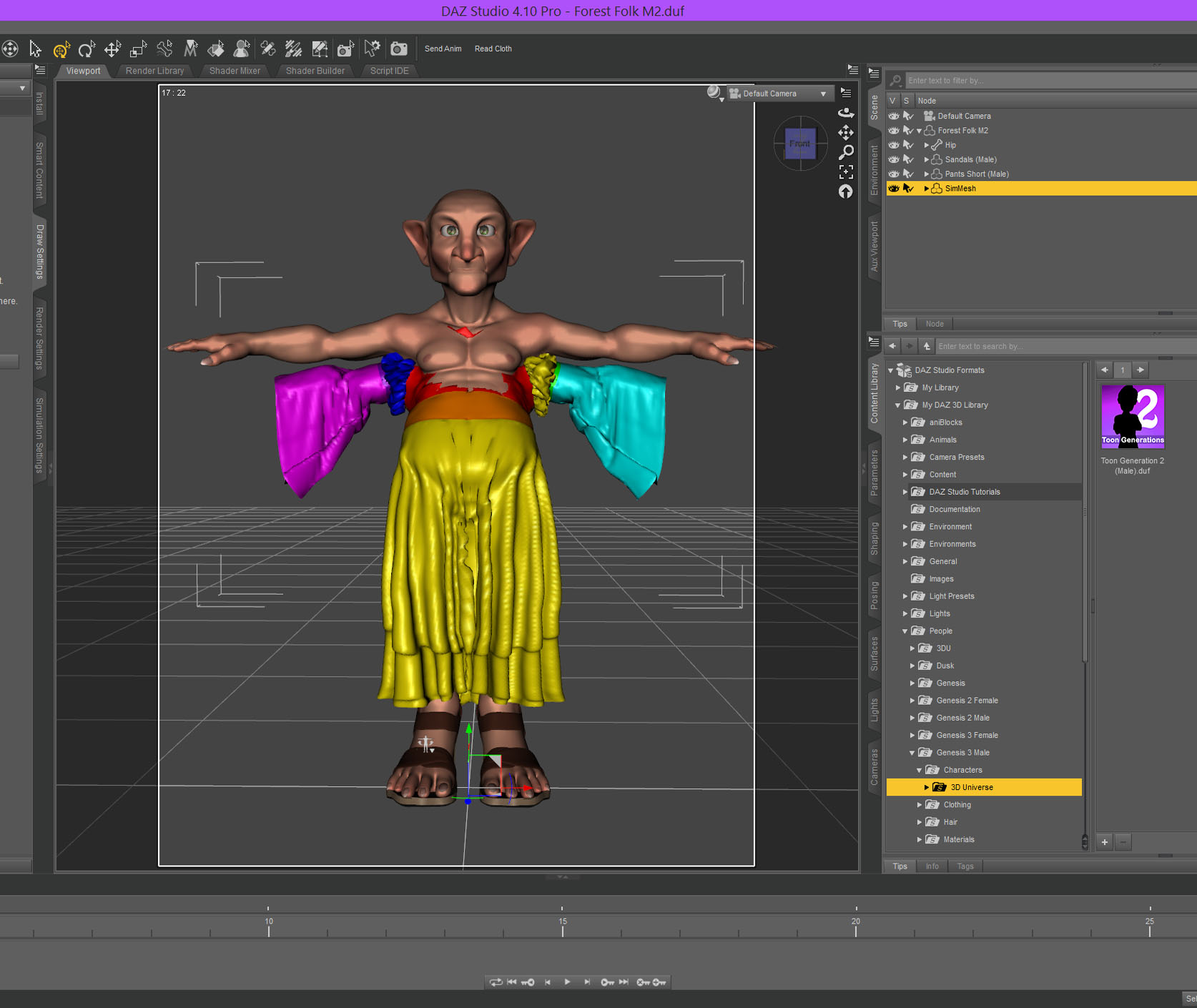Activate the Region Navigator figure tool
Image resolution: width=1197 pixels, height=1008 pixels.
tap(242, 49)
